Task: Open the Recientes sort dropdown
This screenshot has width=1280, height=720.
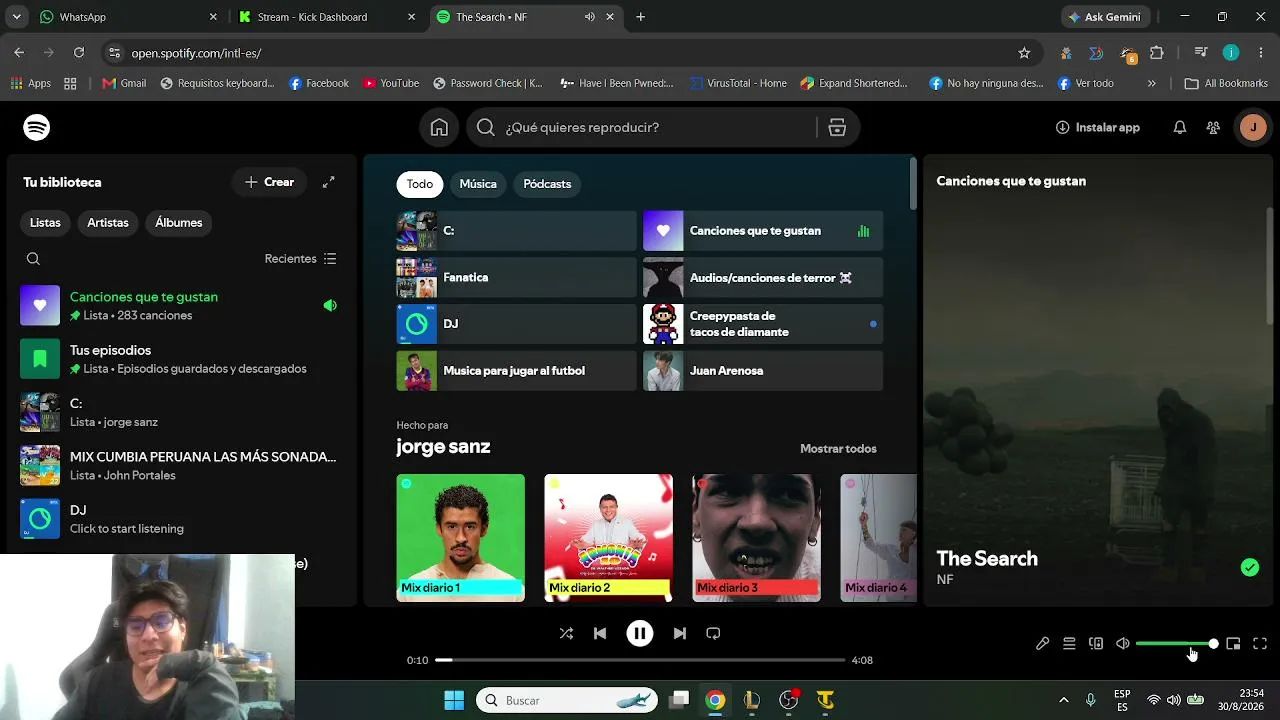Action: point(300,259)
